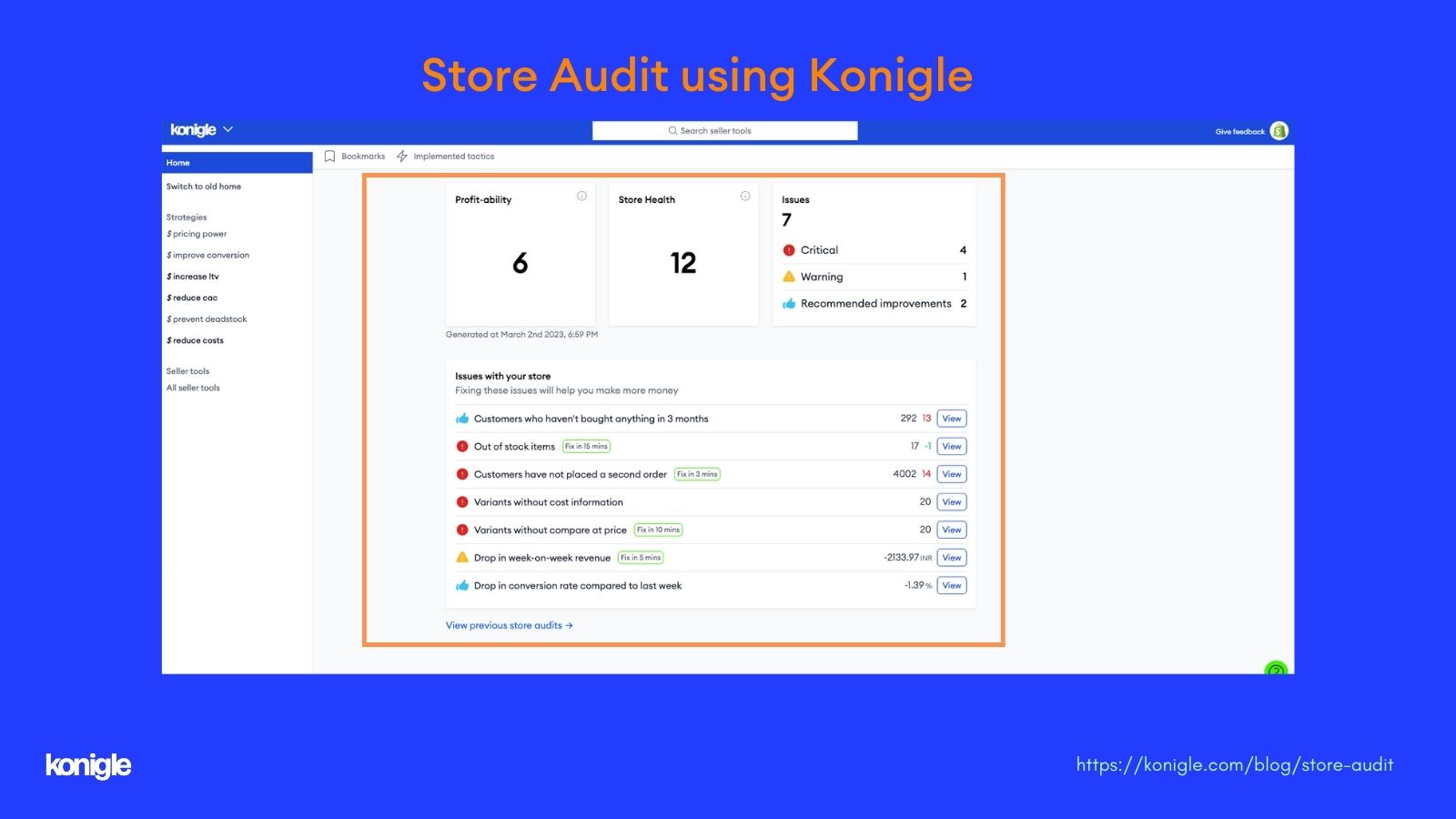Open the increase ltv strategy
1456x819 pixels.
193,277
